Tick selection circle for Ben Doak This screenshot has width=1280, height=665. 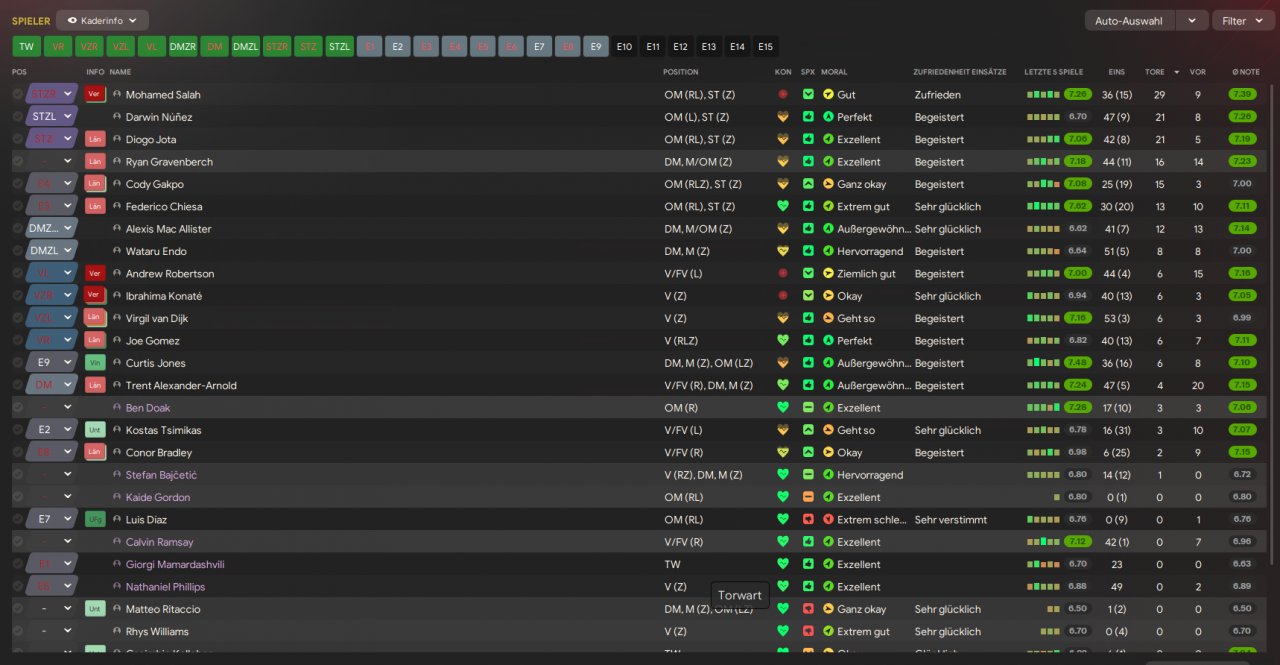[x=18, y=408]
